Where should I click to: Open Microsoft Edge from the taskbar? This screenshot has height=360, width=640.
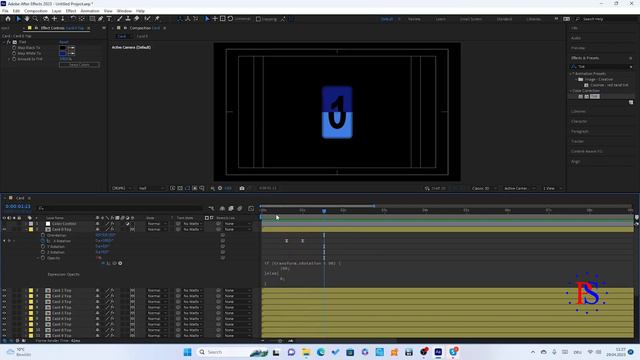tap(320, 352)
